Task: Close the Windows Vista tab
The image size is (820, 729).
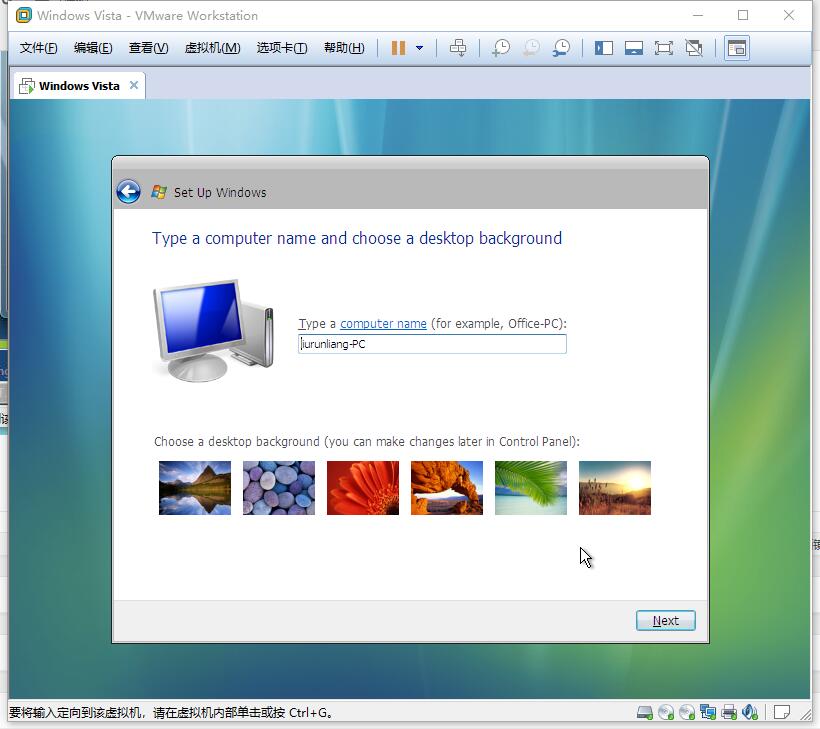Action: (134, 85)
